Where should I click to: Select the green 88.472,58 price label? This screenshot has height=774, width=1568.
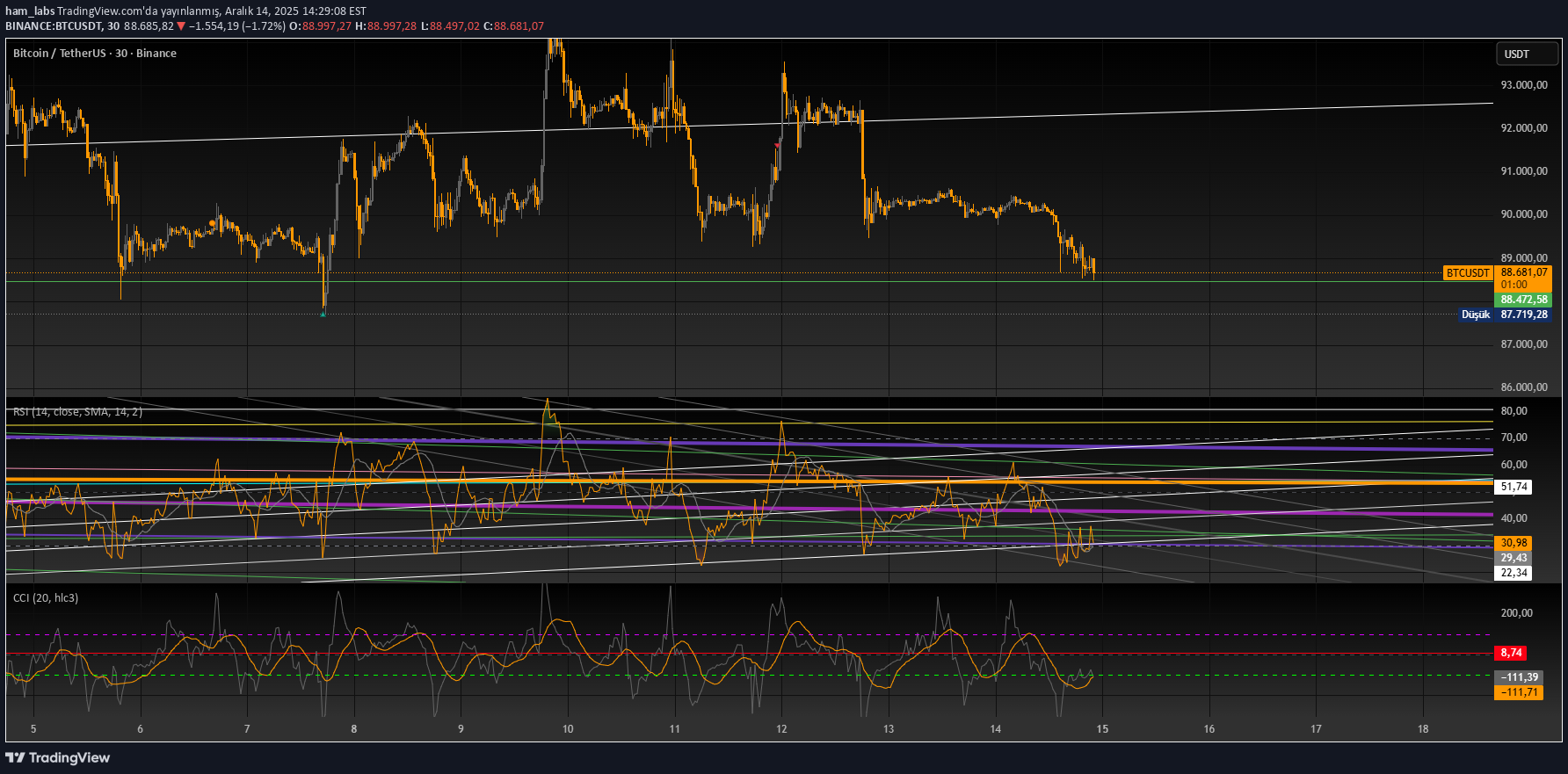pyautogui.click(x=1523, y=300)
